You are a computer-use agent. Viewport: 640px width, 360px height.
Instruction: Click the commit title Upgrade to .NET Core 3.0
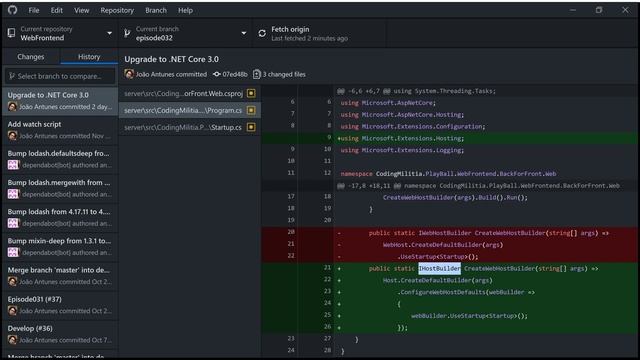pyautogui.click(x=171, y=59)
